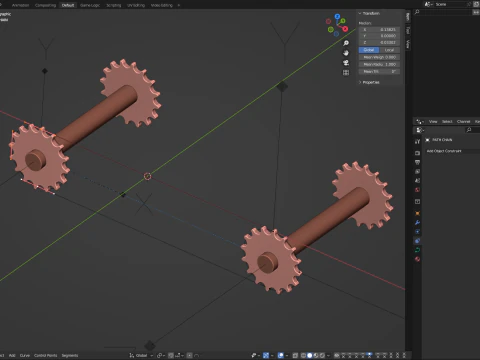This screenshot has height=360, width=480.
Task: Open the snapping options dropdown
Action: (179, 355)
